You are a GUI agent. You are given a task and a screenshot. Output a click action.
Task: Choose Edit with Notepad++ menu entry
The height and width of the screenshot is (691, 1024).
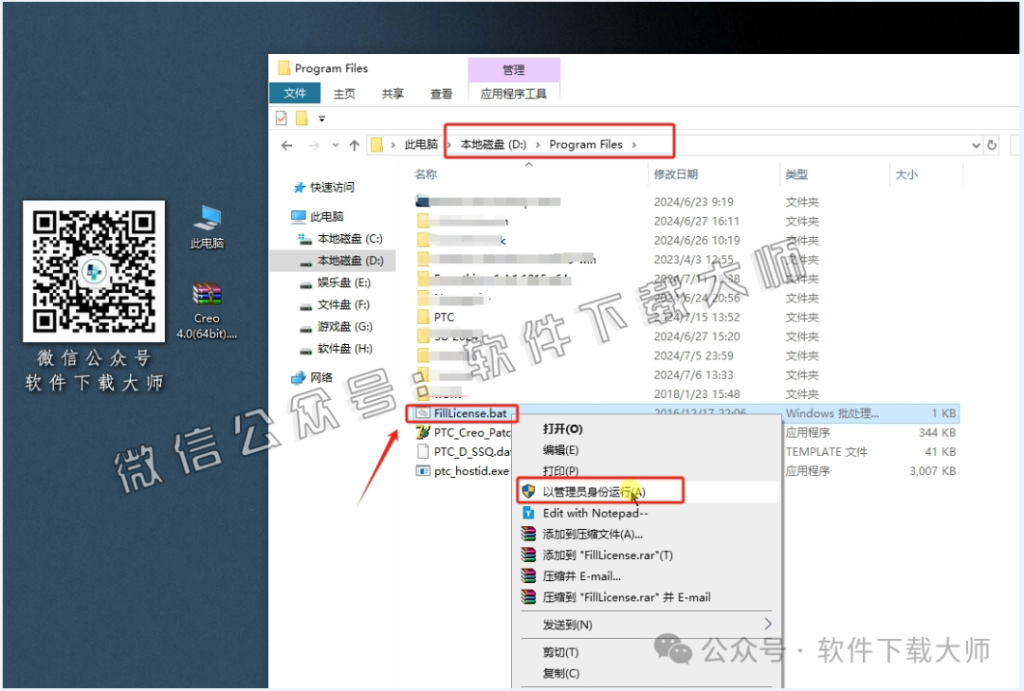596,513
